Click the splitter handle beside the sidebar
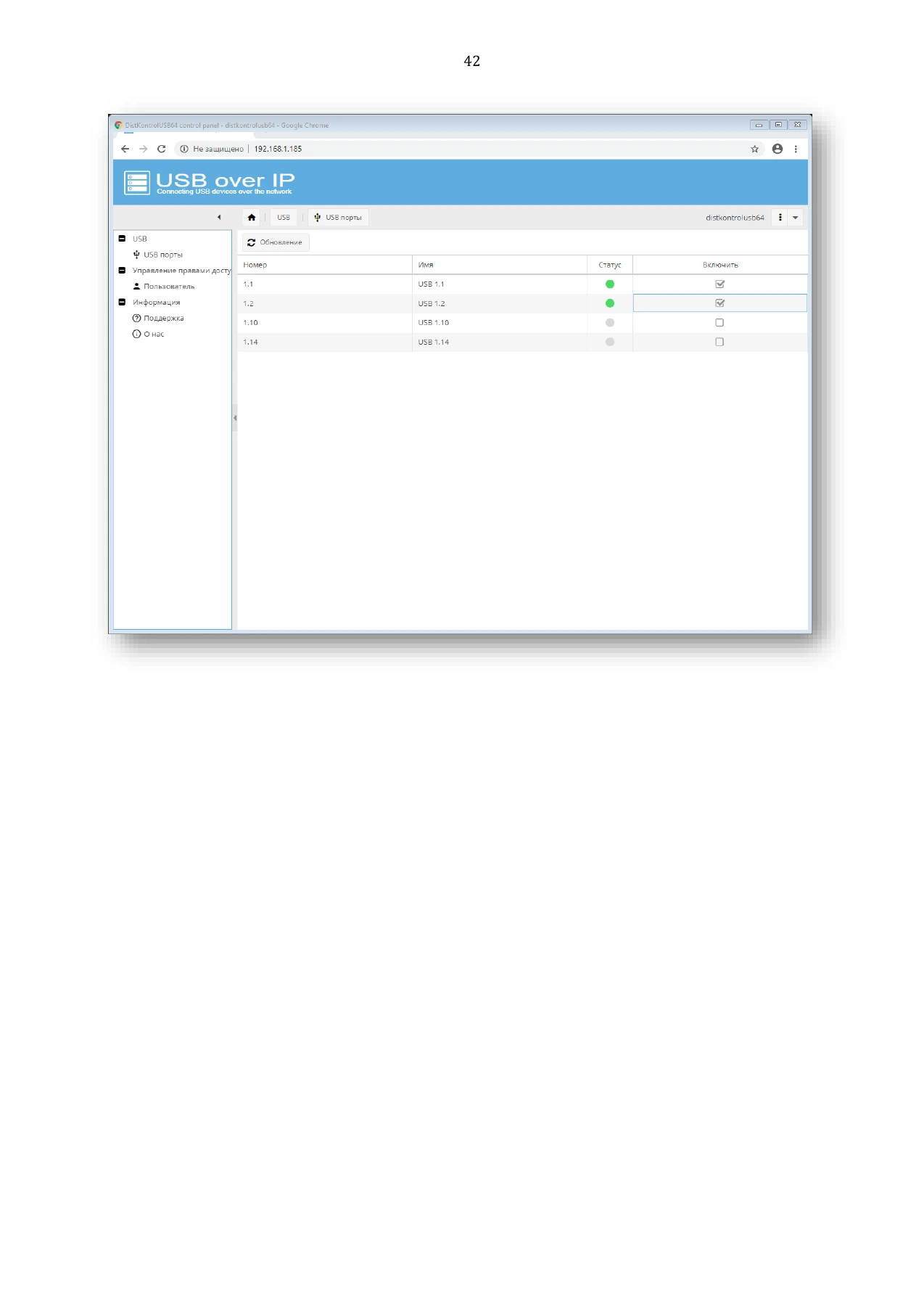This screenshot has height=1306, width=924. [x=234, y=418]
